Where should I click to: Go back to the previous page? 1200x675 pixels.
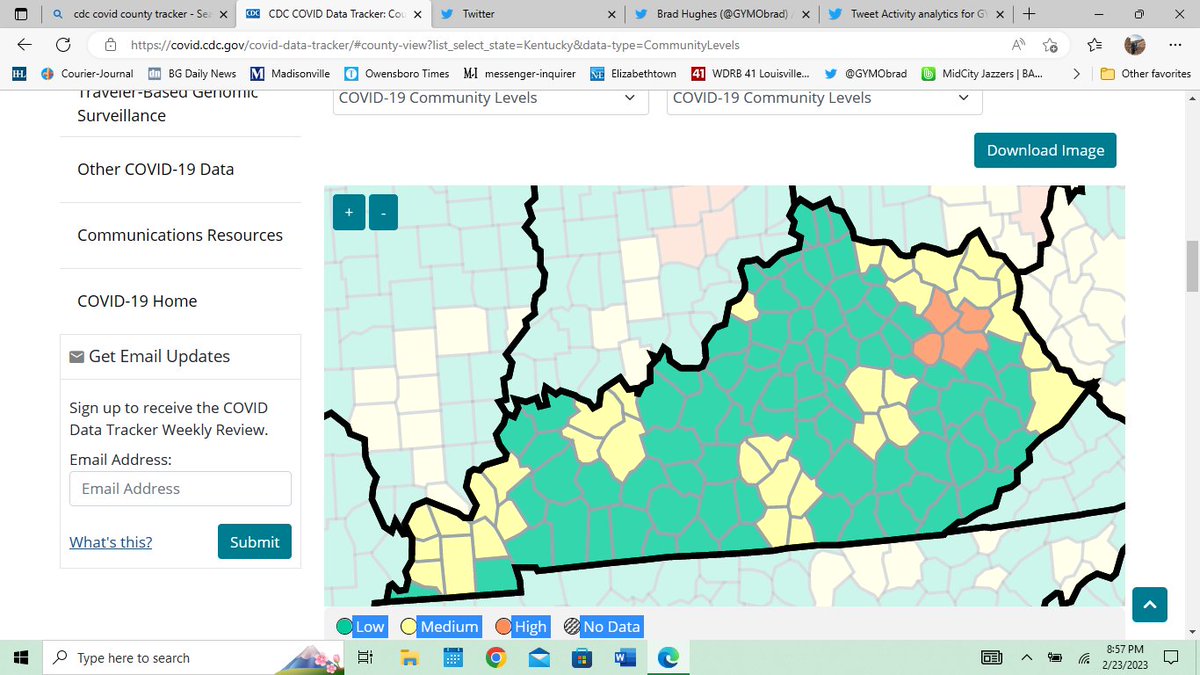click(x=25, y=45)
